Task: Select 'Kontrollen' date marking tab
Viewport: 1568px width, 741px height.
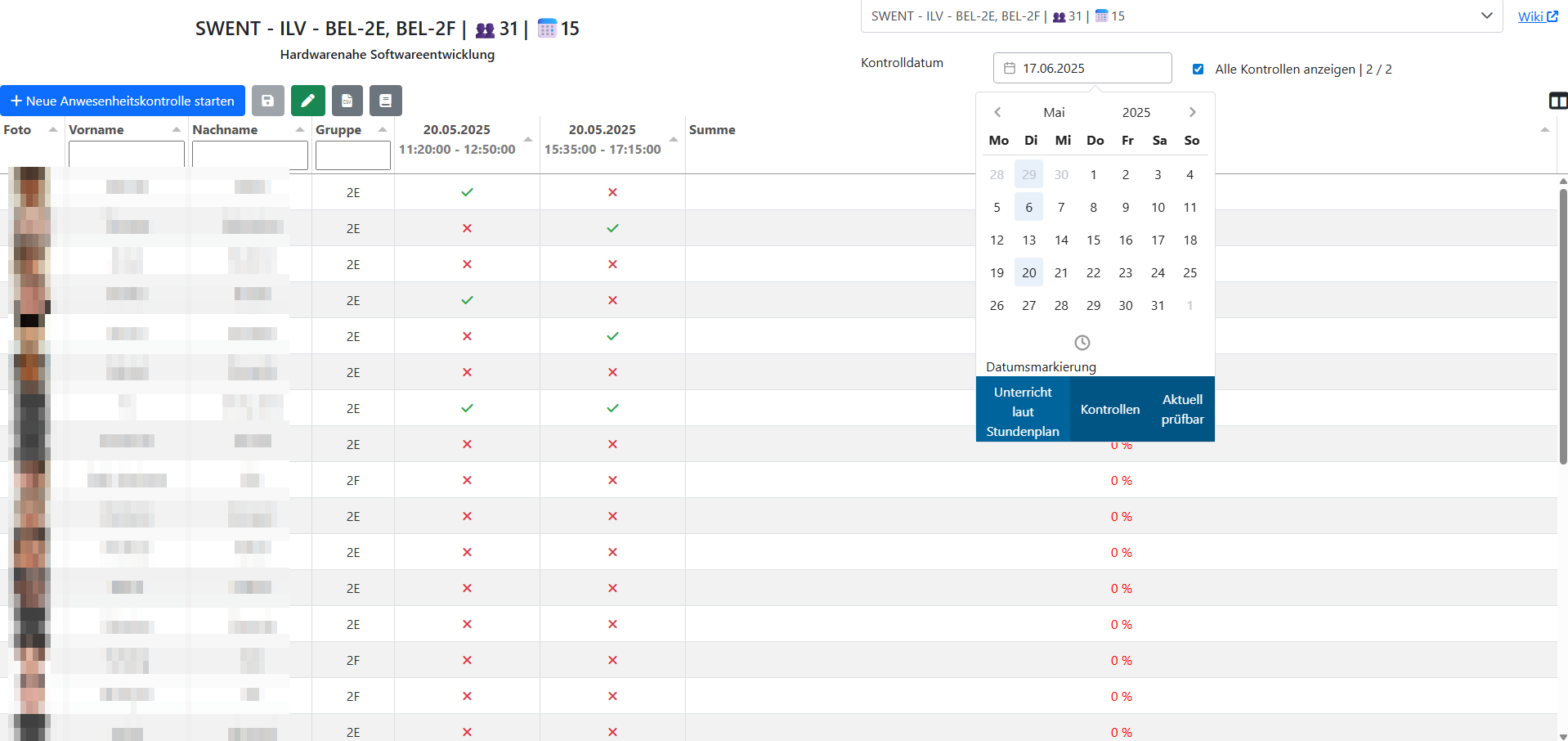Action: point(1109,409)
